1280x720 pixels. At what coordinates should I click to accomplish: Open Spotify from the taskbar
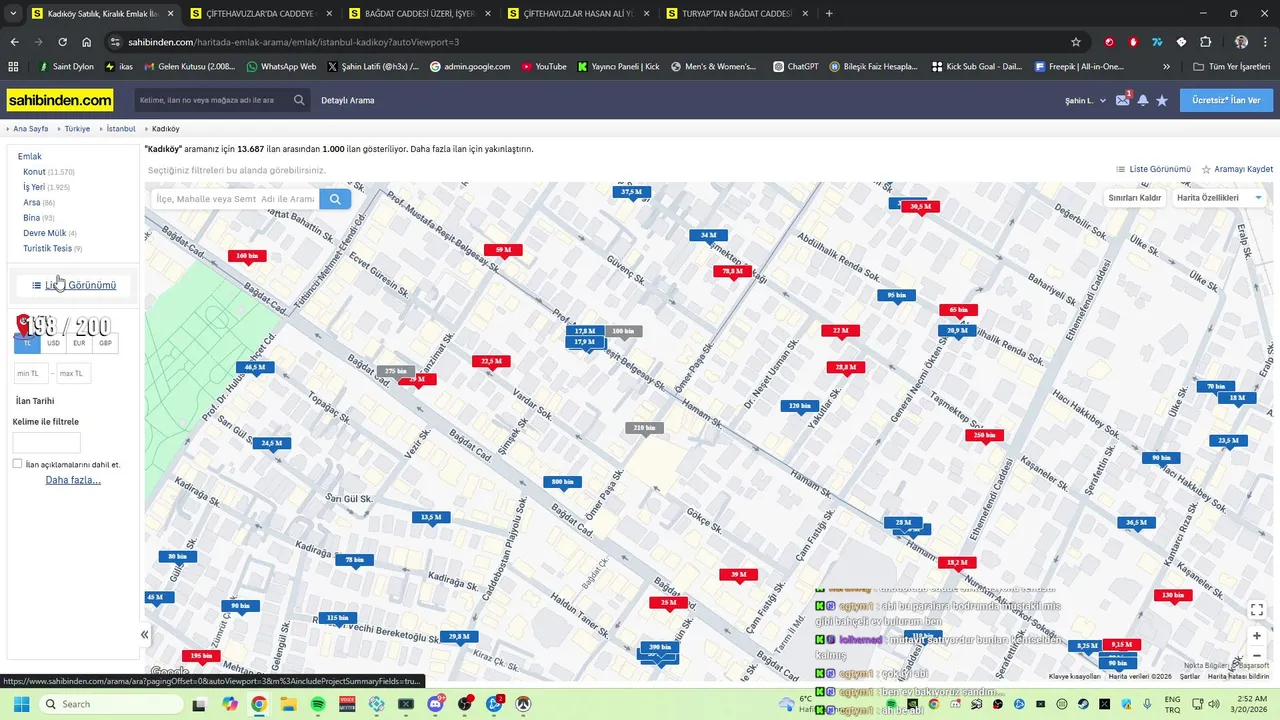coord(318,704)
